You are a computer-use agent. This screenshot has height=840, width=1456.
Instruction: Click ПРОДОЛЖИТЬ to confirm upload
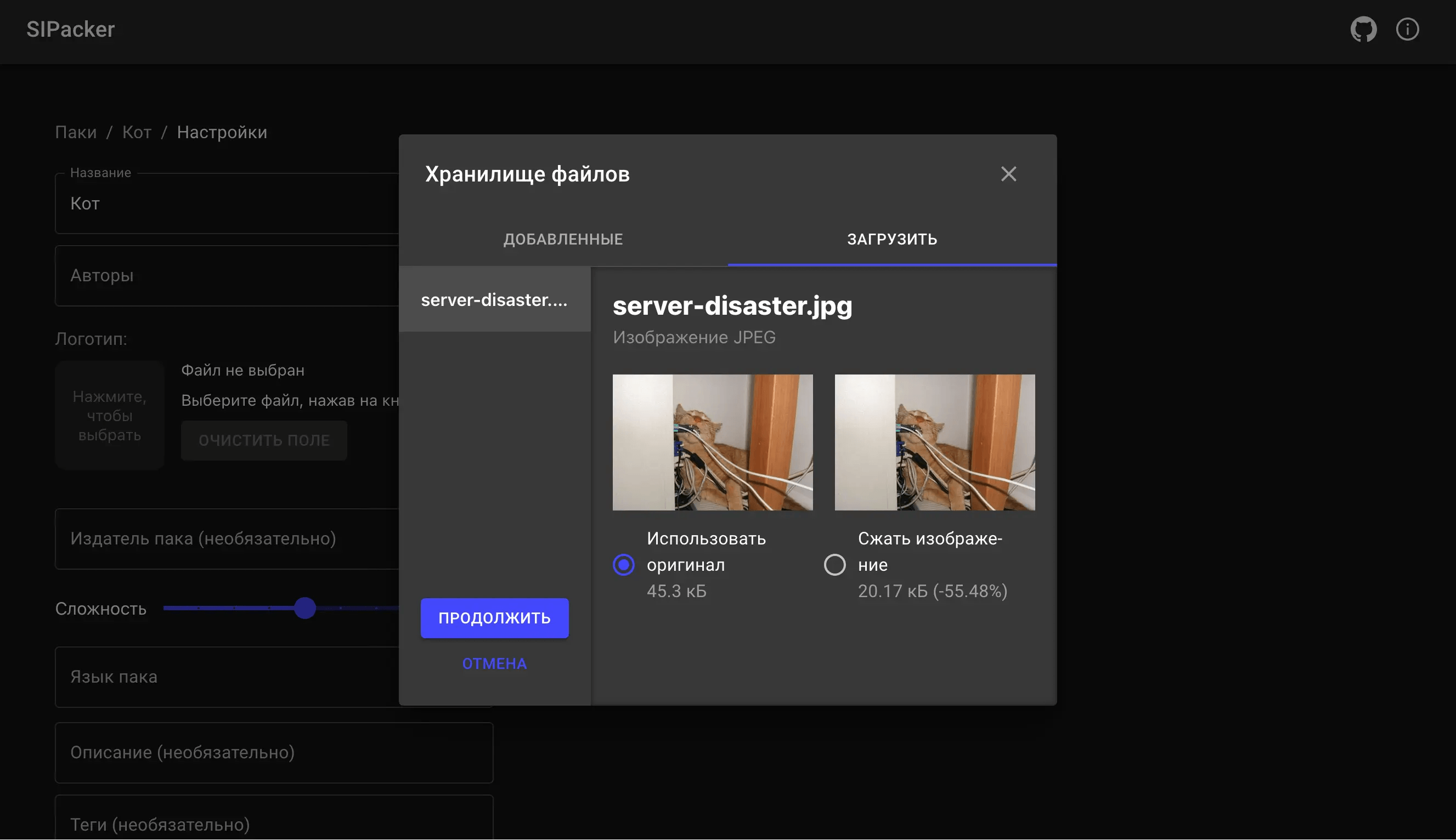pyautogui.click(x=494, y=617)
